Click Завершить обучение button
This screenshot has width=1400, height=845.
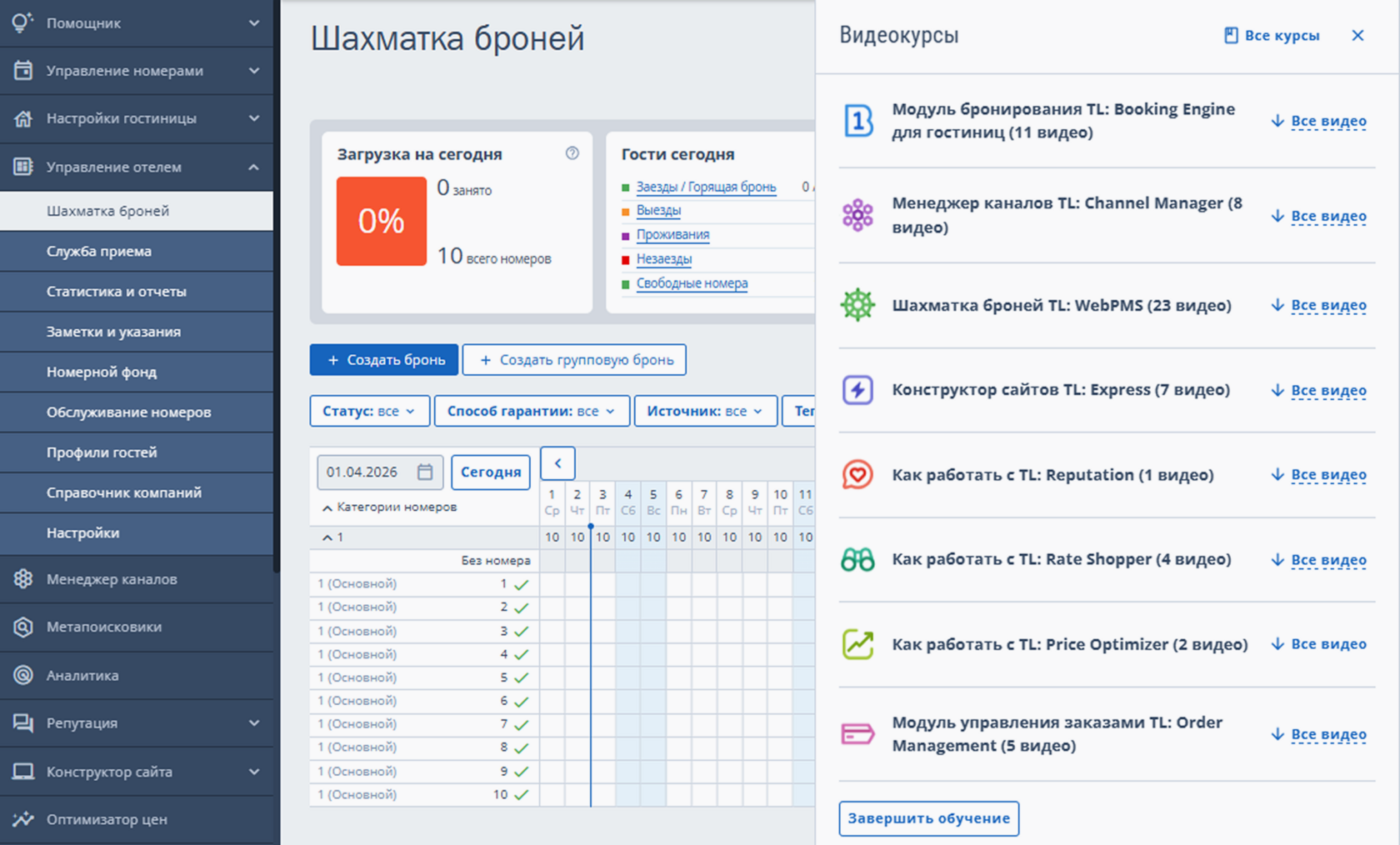click(x=928, y=818)
